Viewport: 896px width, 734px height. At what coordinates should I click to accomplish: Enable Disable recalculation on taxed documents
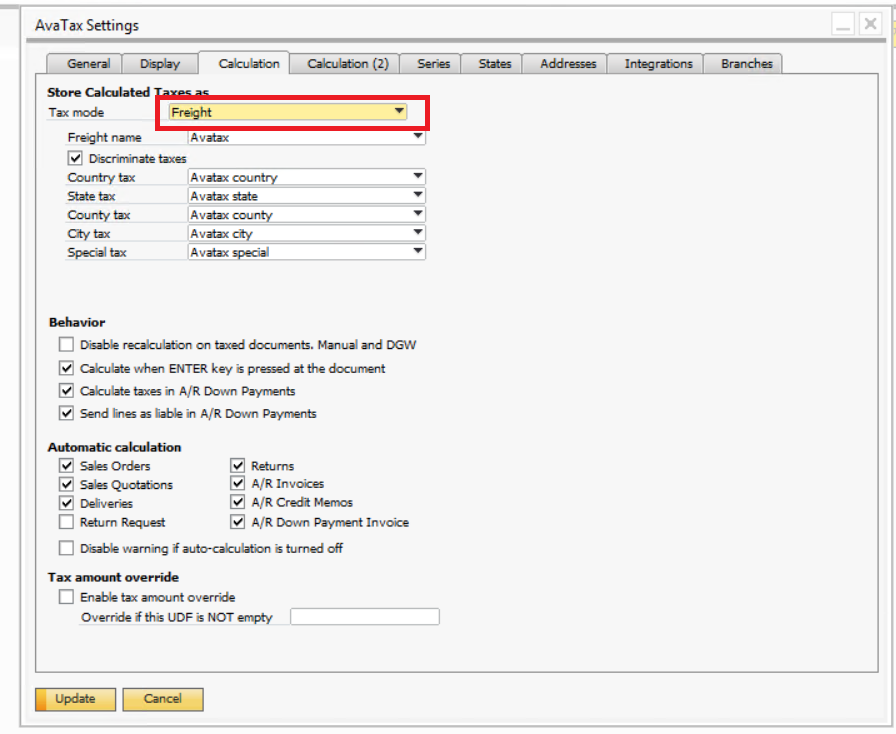coord(66,344)
